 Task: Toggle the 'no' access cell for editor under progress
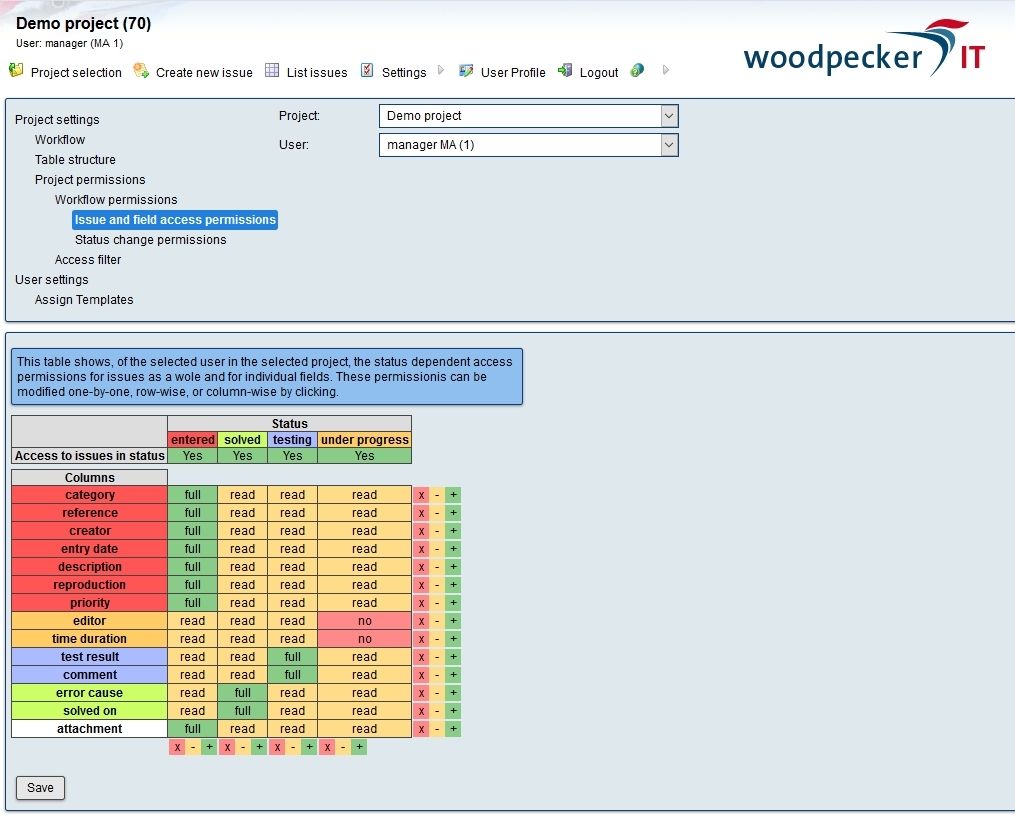[364, 620]
